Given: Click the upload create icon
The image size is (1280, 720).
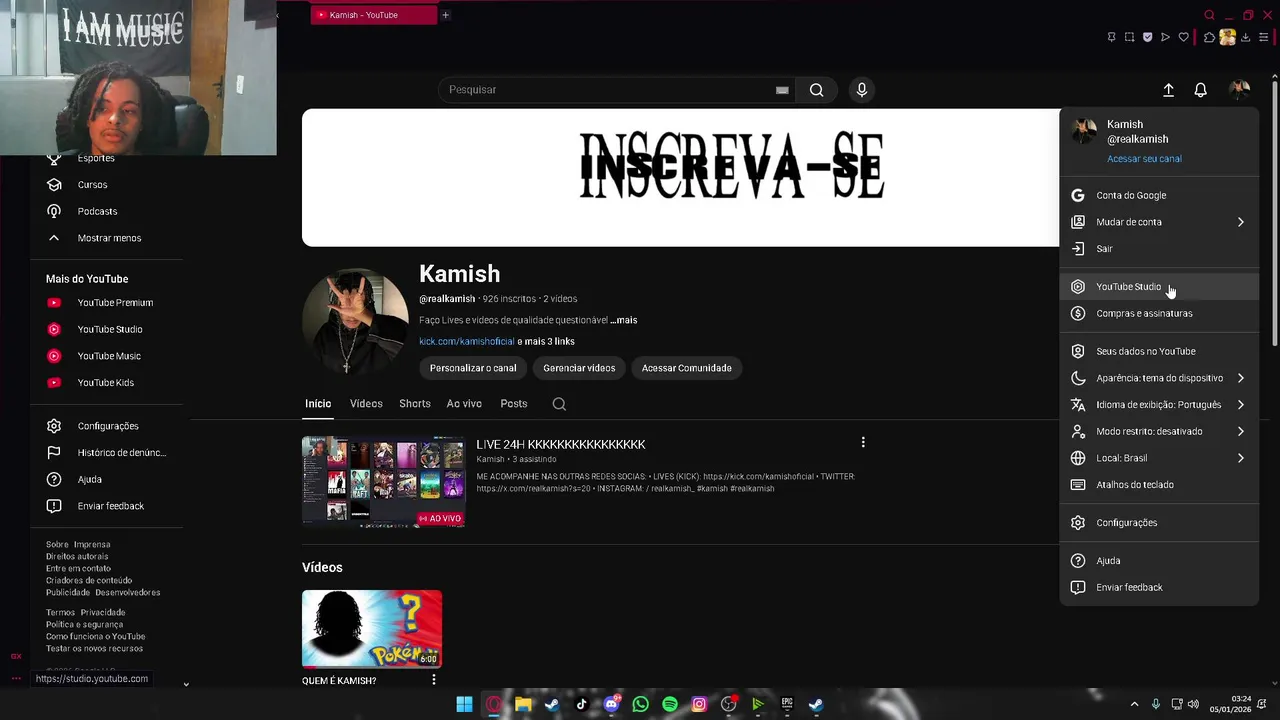Looking at the screenshot, I should tap(1168, 90).
